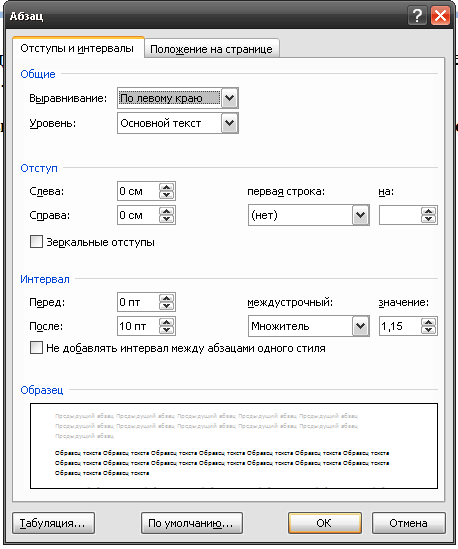Increase the на: first line value
This screenshot has width=458, height=549.
point(429,211)
